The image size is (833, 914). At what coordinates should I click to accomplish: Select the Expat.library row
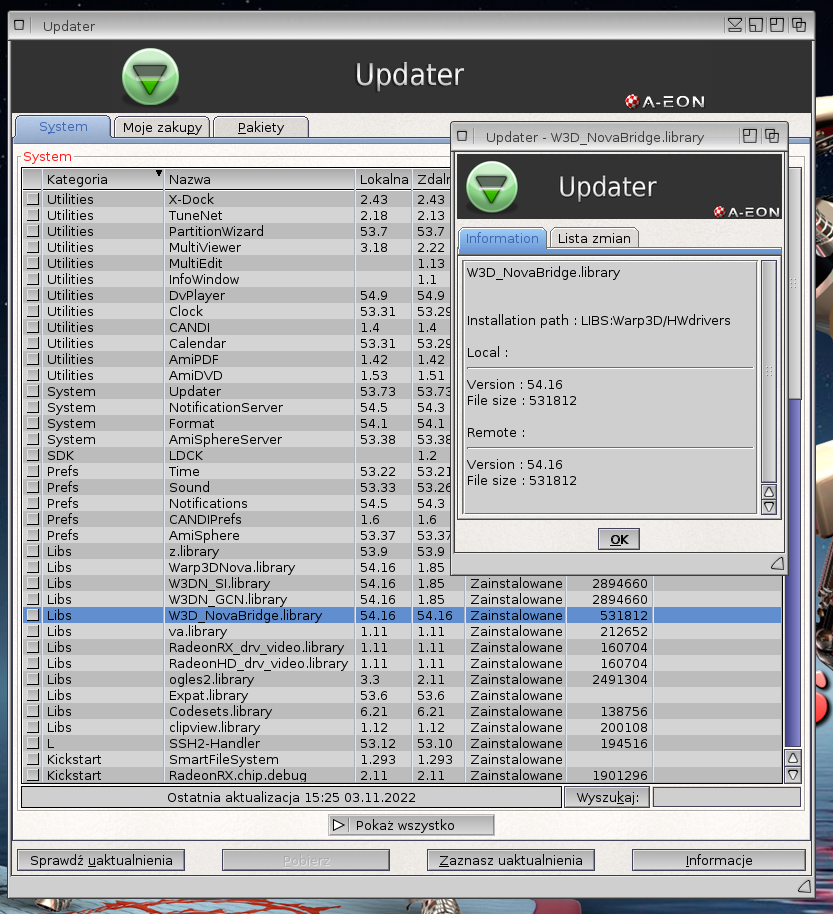pos(402,695)
